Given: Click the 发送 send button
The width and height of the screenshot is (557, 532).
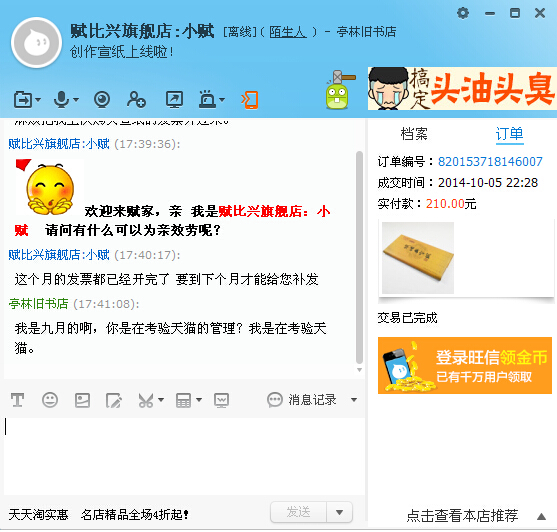Looking at the screenshot, I should 298,512.
